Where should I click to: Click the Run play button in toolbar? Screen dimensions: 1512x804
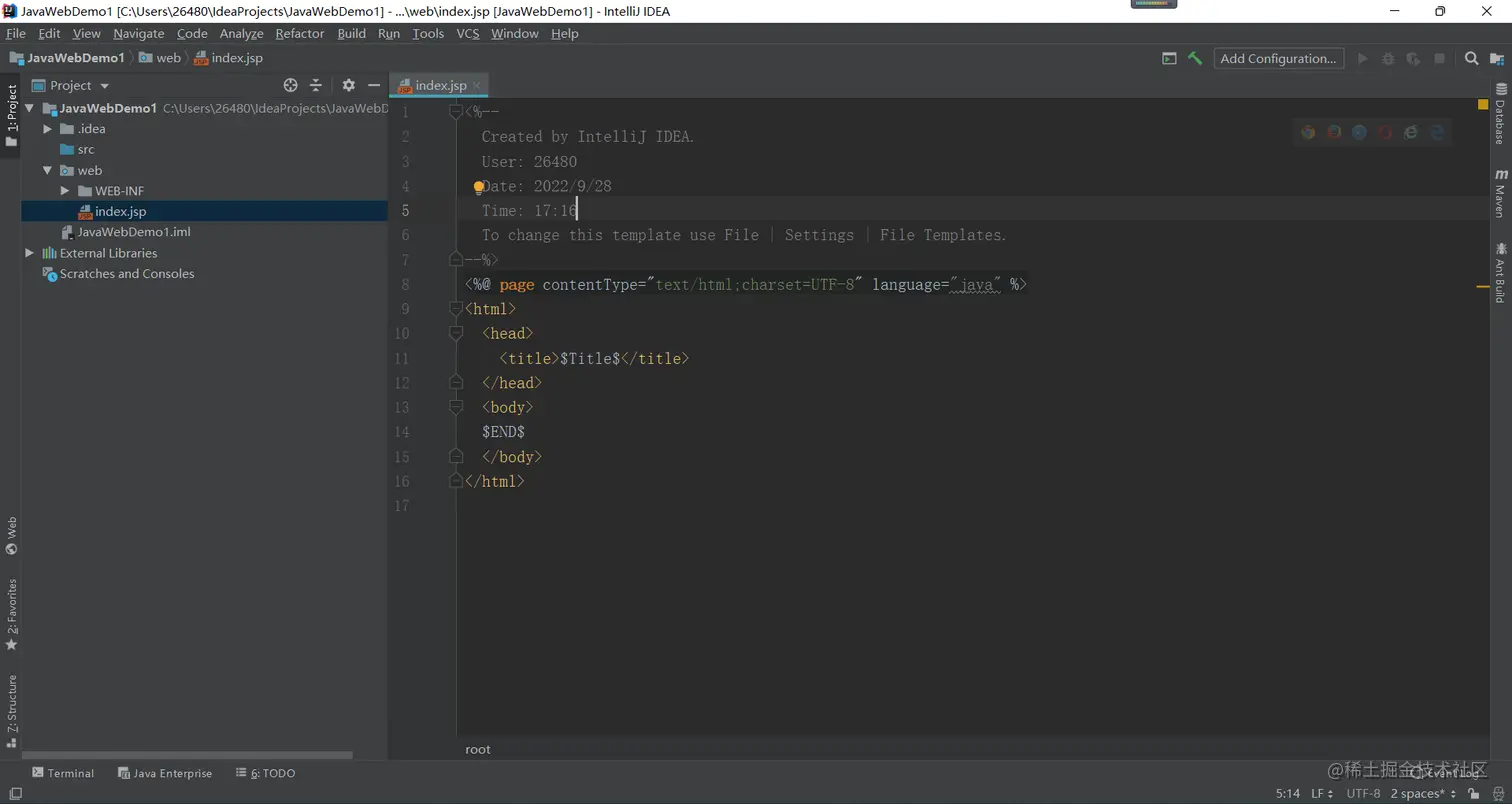[x=1362, y=58]
